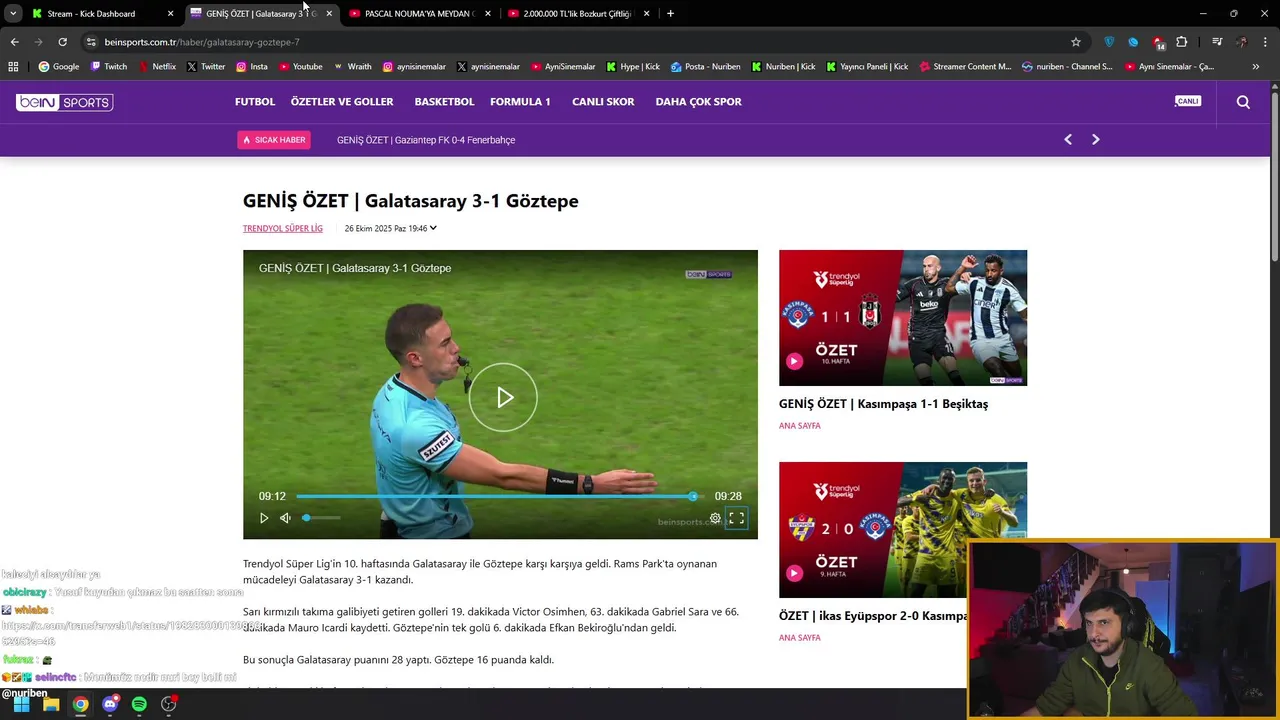Open the Netflix bookmark
The image size is (1280, 720).
coord(157,67)
